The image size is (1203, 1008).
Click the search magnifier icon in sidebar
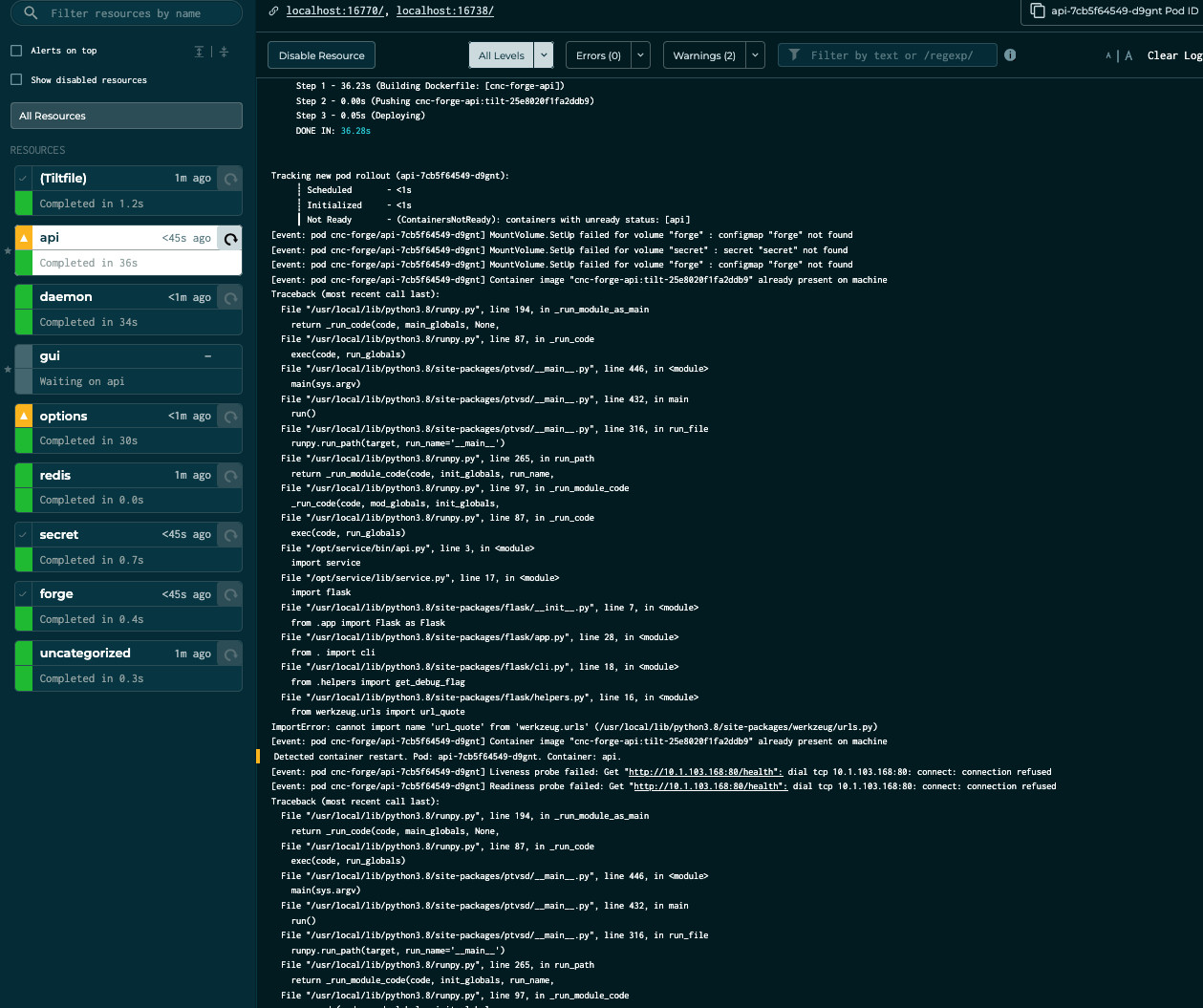32,13
